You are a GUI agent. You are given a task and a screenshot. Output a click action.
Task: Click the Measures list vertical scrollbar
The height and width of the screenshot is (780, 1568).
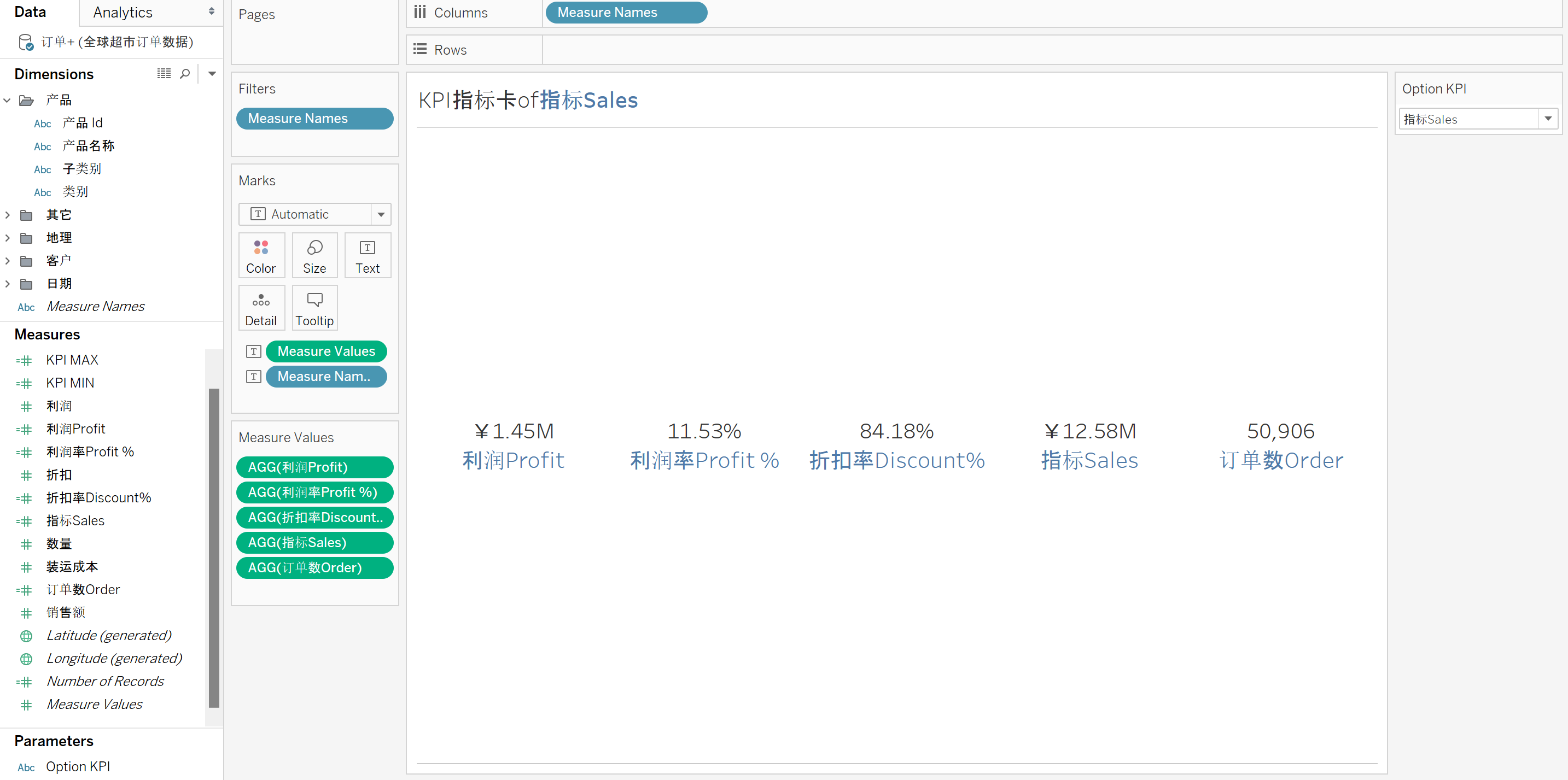click(214, 548)
